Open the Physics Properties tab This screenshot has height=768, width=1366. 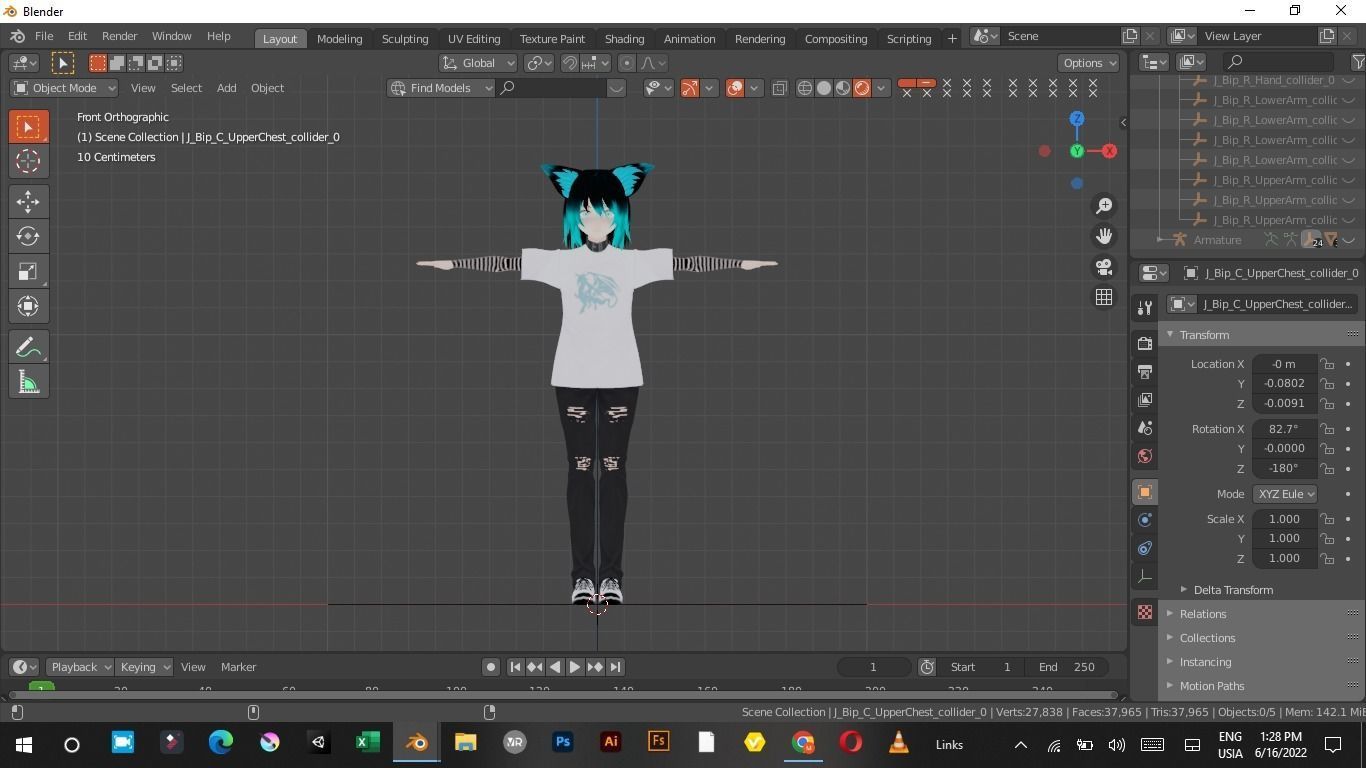pyautogui.click(x=1144, y=547)
